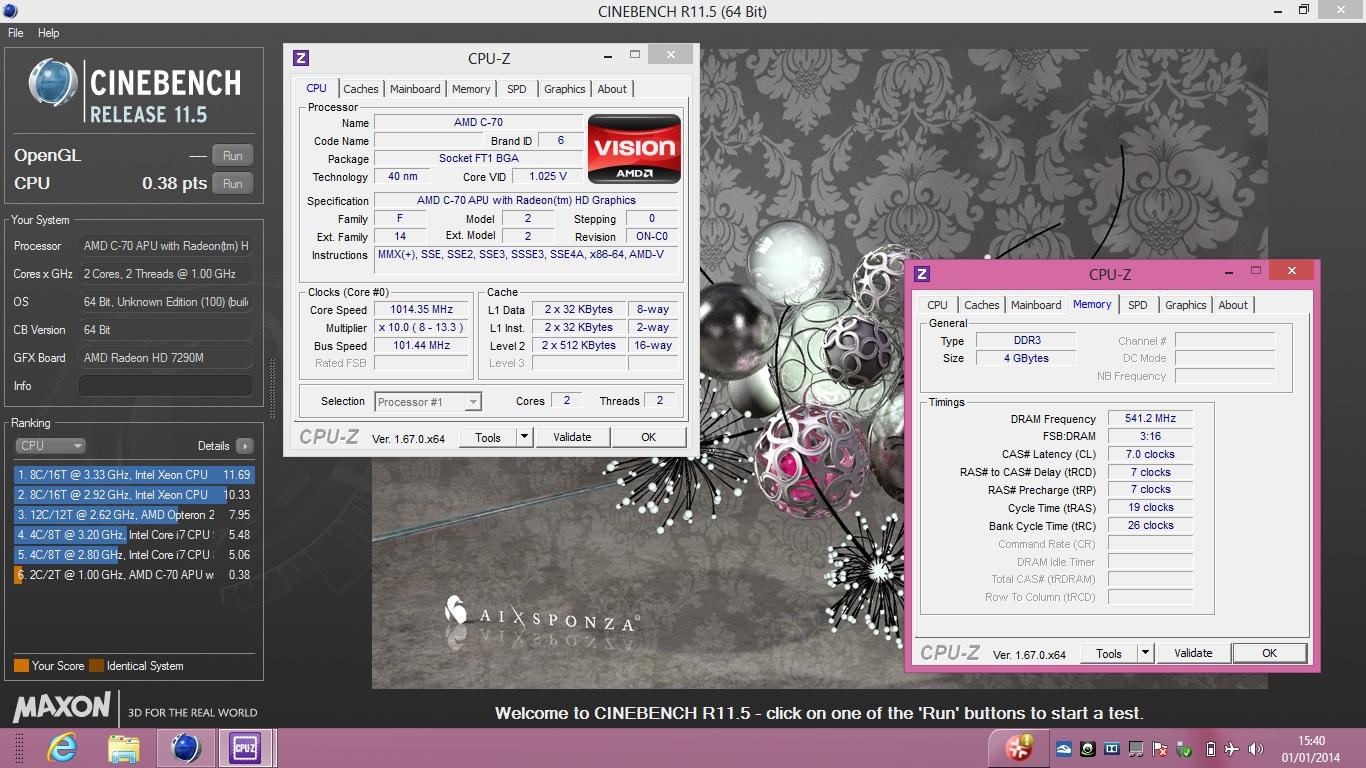Select ranking row '4C/8T @ 2.80 GHz, Intel Core i7'
The height and width of the screenshot is (768, 1366).
[x=134, y=555]
